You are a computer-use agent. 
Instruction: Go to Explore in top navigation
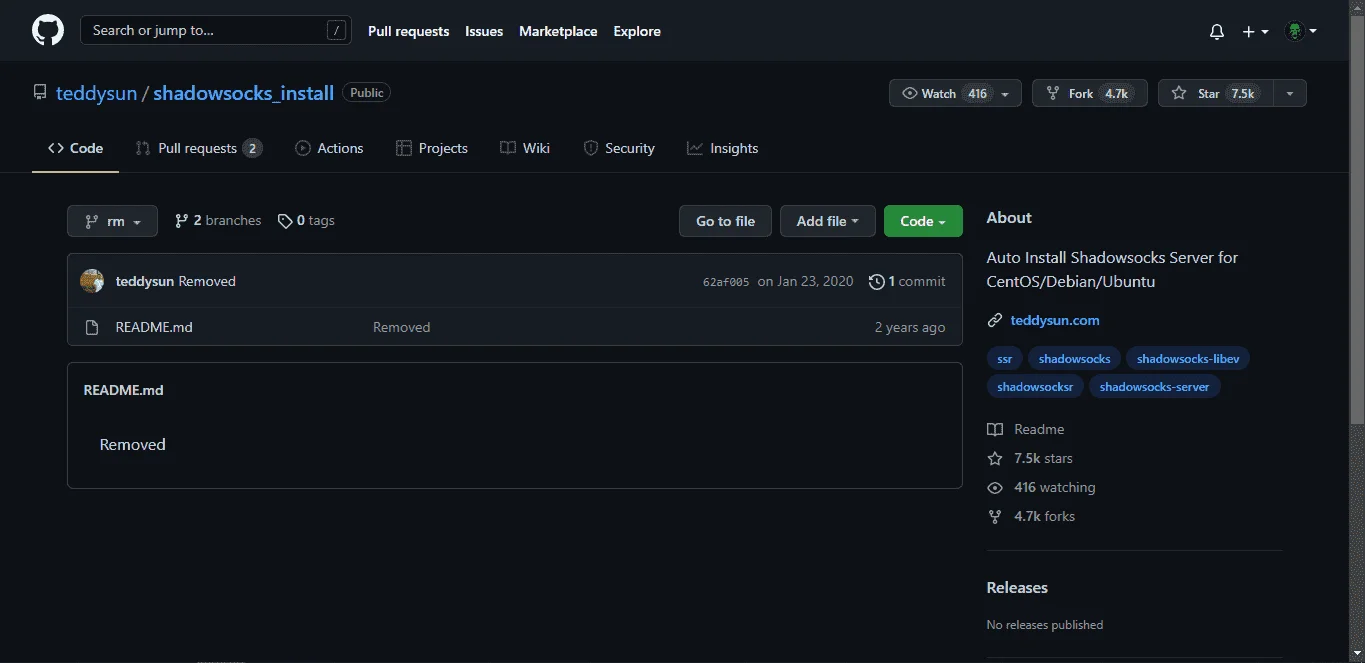[x=637, y=31]
